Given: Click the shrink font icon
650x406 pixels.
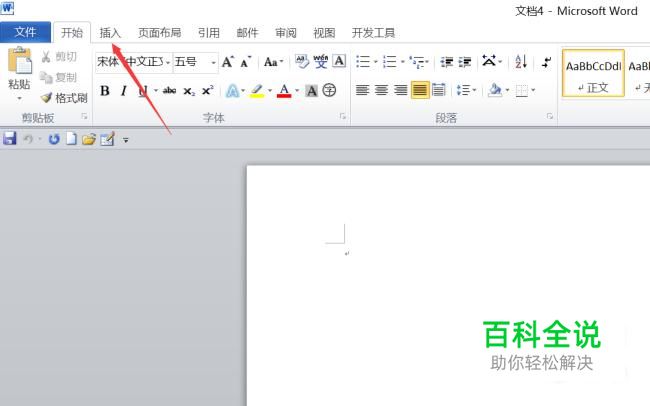Looking at the screenshot, I should tap(246, 62).
